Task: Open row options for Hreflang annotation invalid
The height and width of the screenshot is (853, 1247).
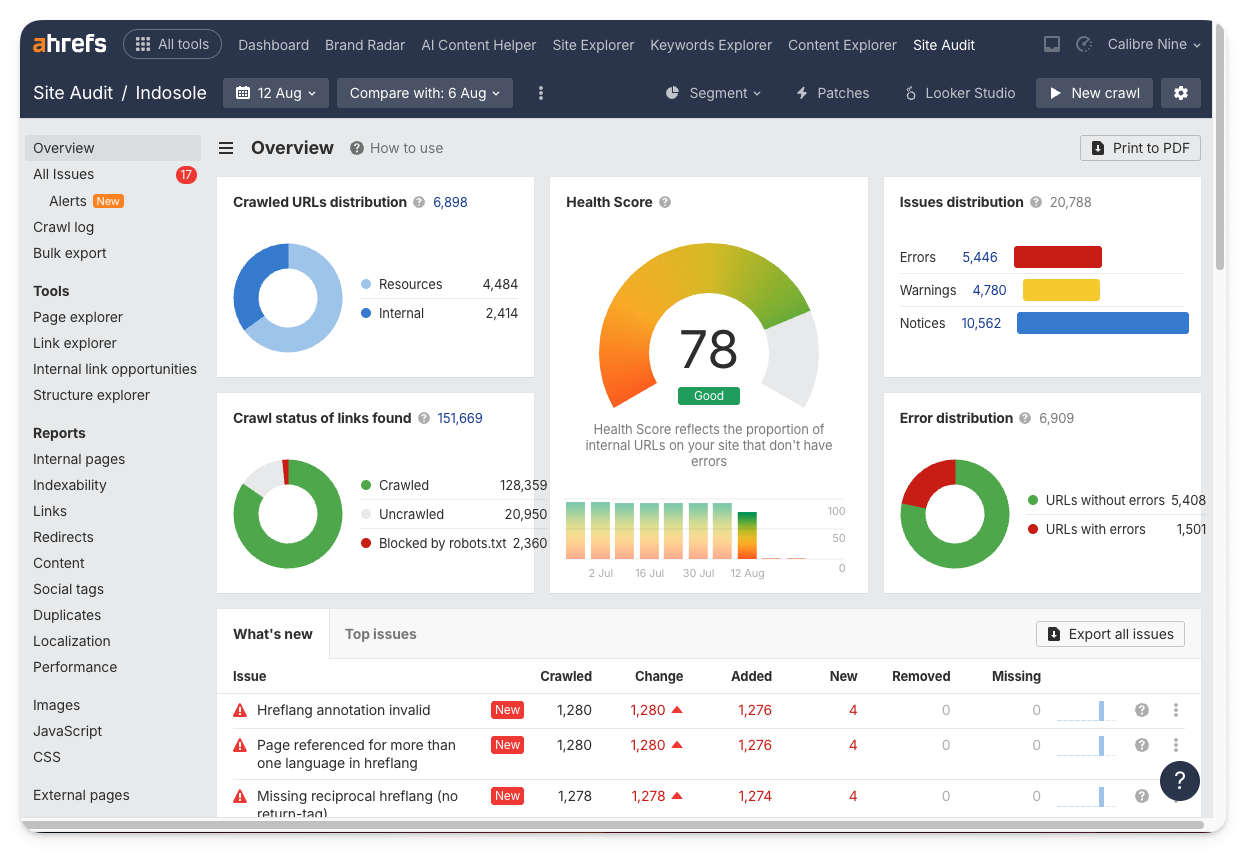Action: [x=1176, y=710]
